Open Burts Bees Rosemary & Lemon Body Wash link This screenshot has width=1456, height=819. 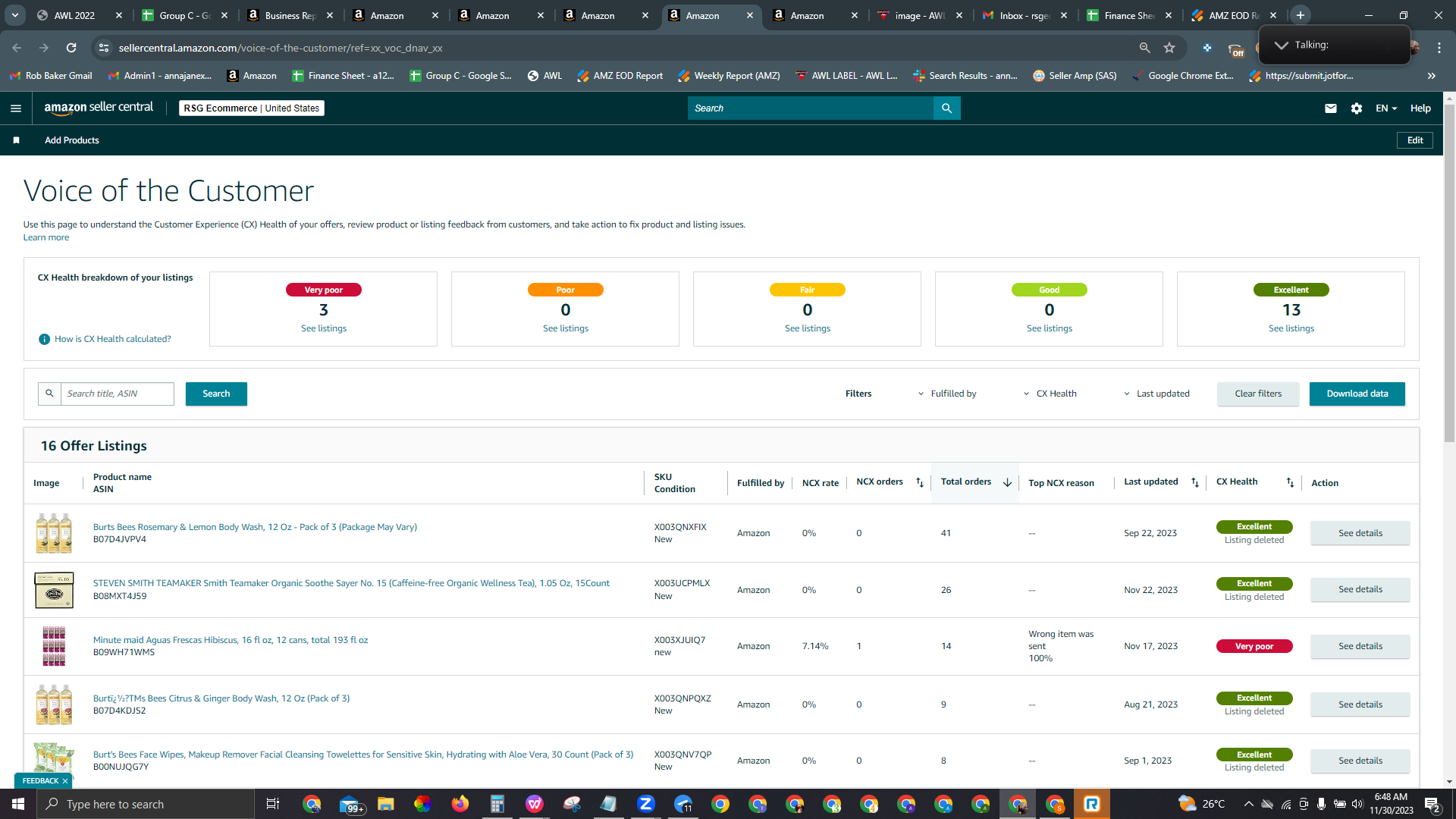click(x=255, y=527)
